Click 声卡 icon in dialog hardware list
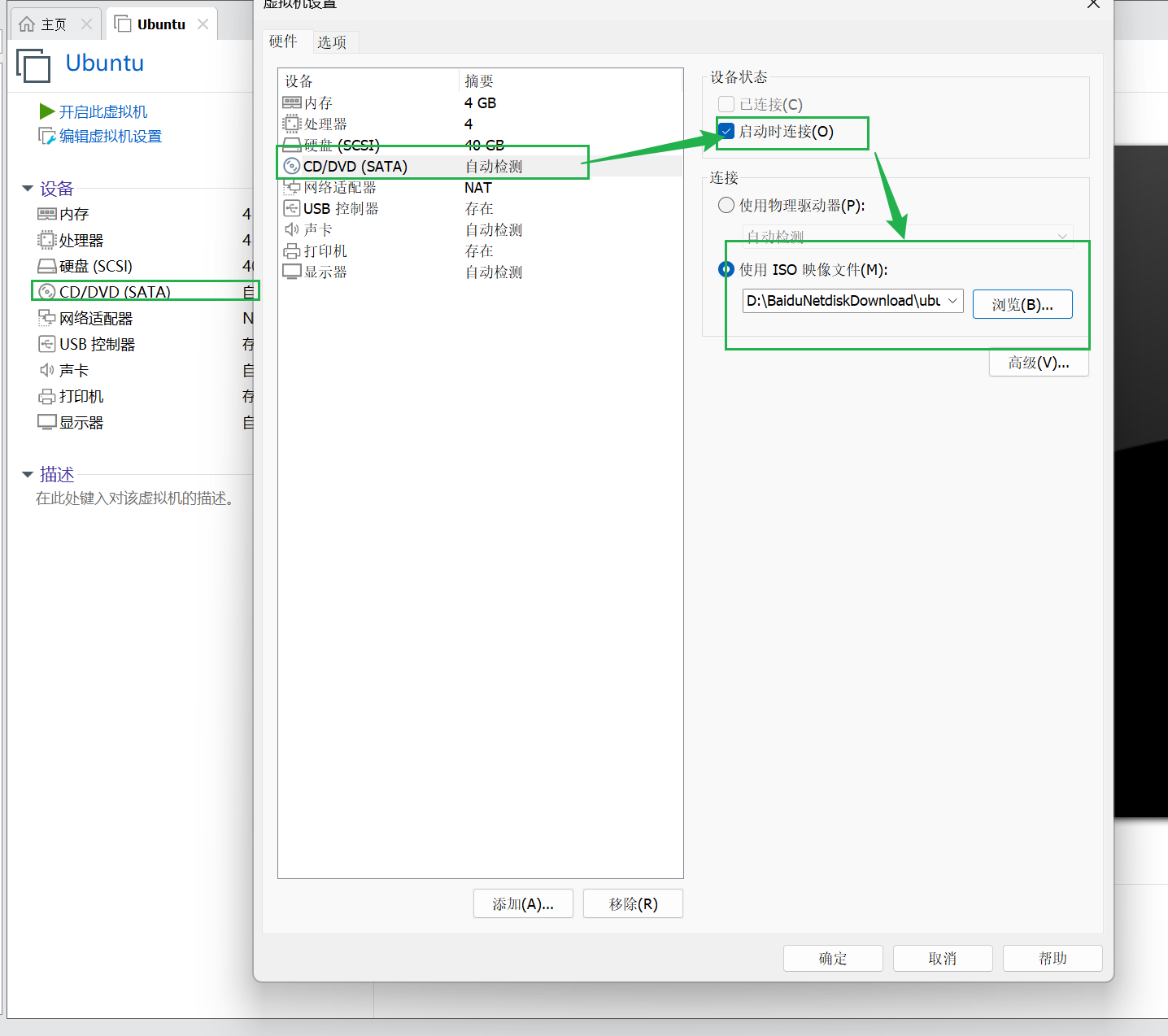The height and width of the screenshot is (1036, 1168). coord(292,229)
